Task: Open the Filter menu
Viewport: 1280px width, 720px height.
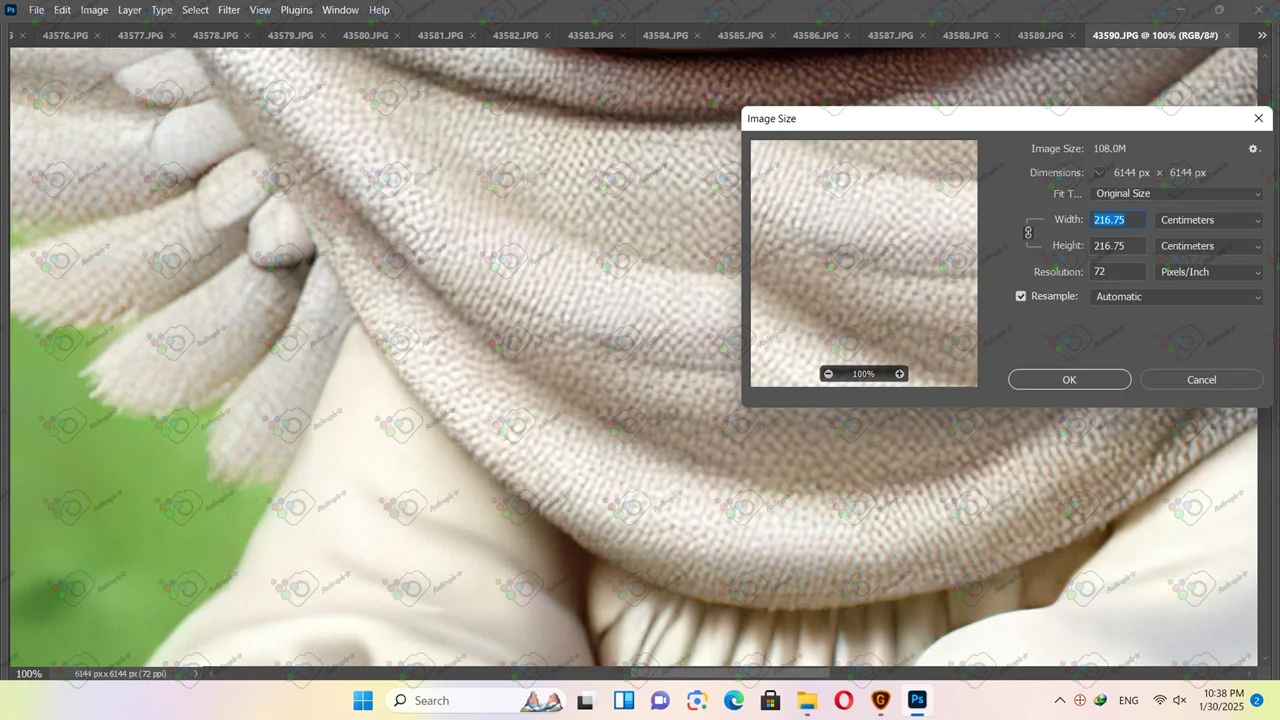Action: pyautogui.click(x=229, y=10)
